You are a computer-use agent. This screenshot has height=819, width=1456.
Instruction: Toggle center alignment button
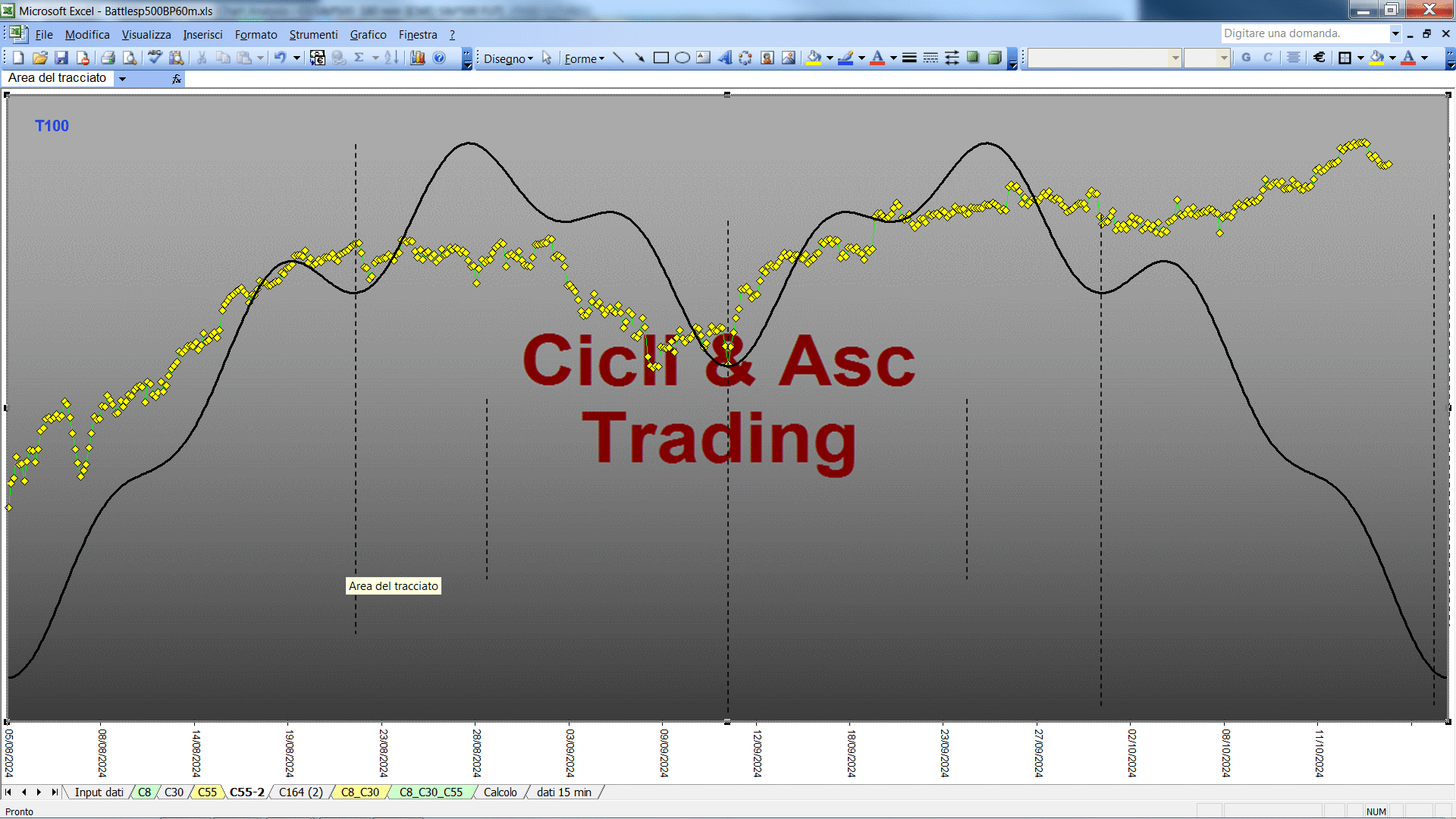pos(1294,58)
